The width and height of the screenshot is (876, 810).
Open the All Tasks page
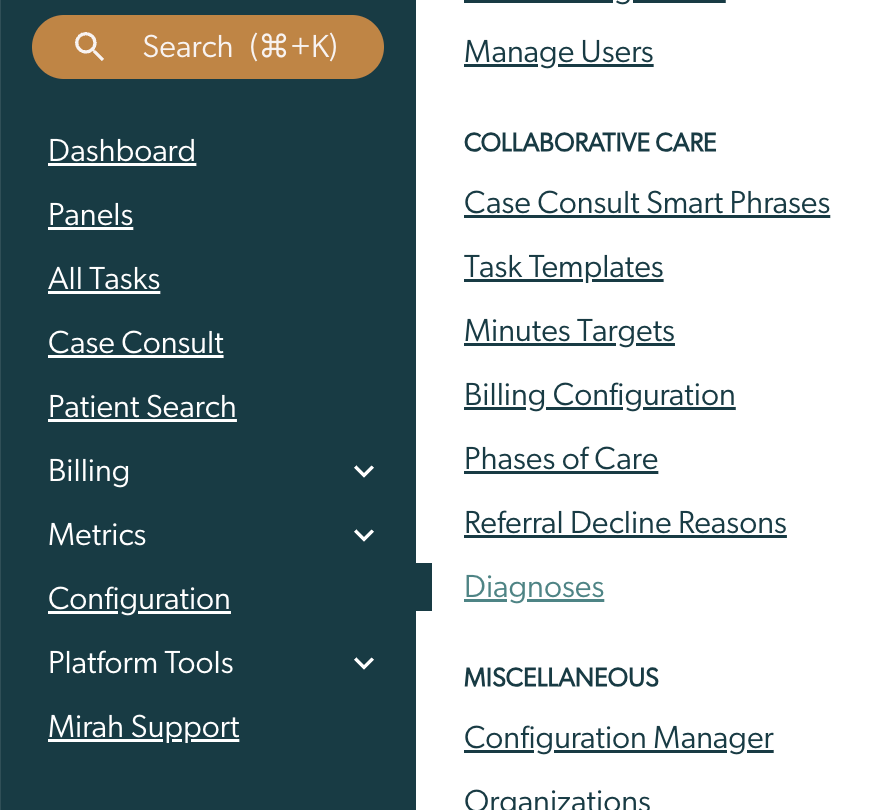tap(104, 279)
